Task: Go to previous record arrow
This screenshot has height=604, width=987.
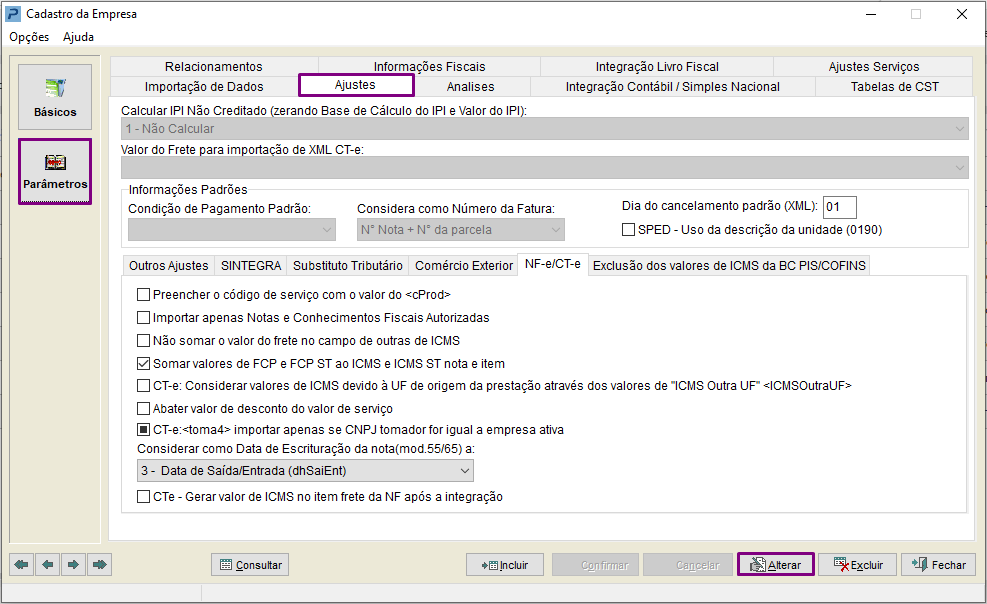Action: click(x=48, y=564)
